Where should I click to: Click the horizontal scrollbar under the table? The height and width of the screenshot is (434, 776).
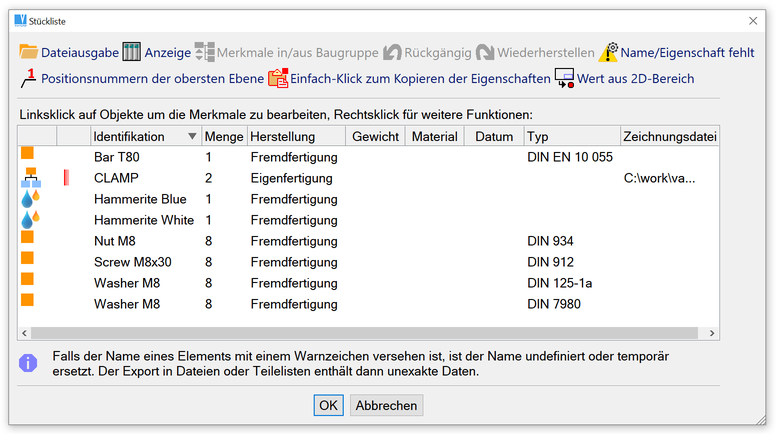pos(360,333)
